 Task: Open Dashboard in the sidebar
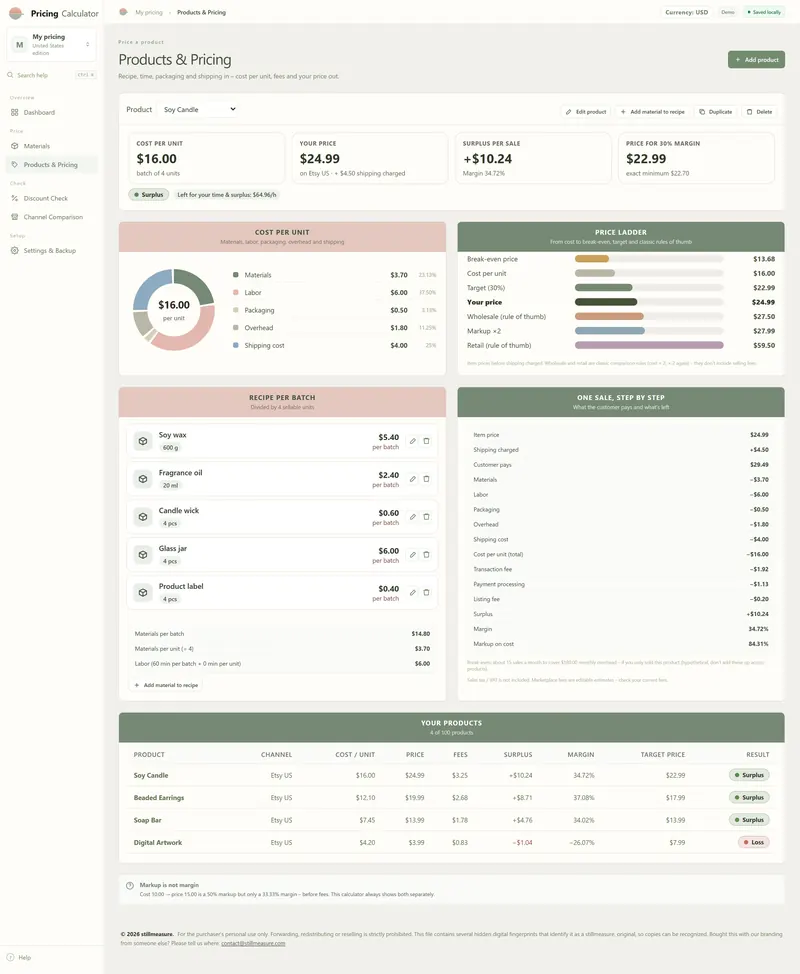click(x=52, y=112)
